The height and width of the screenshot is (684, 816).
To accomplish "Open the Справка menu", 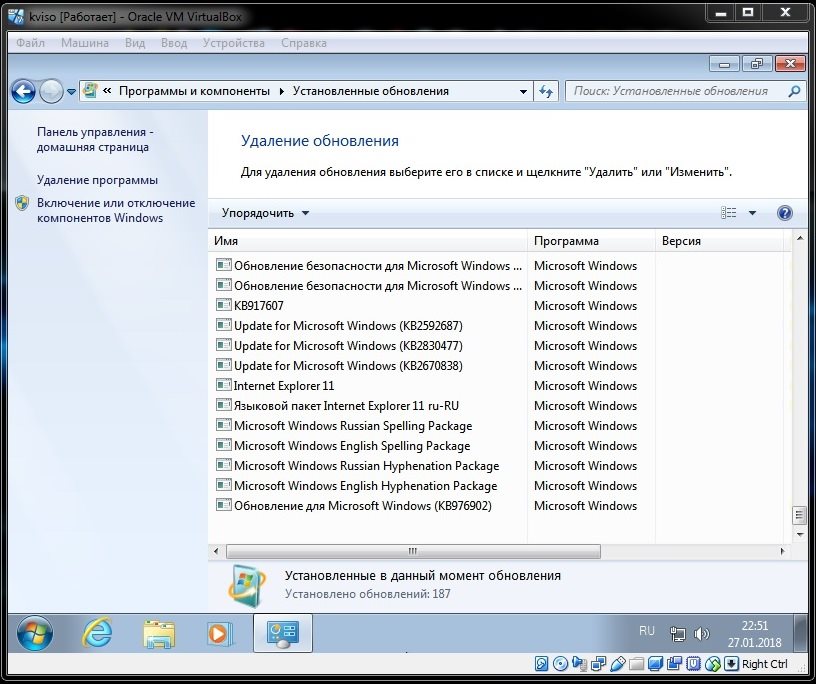I will 304,43.
